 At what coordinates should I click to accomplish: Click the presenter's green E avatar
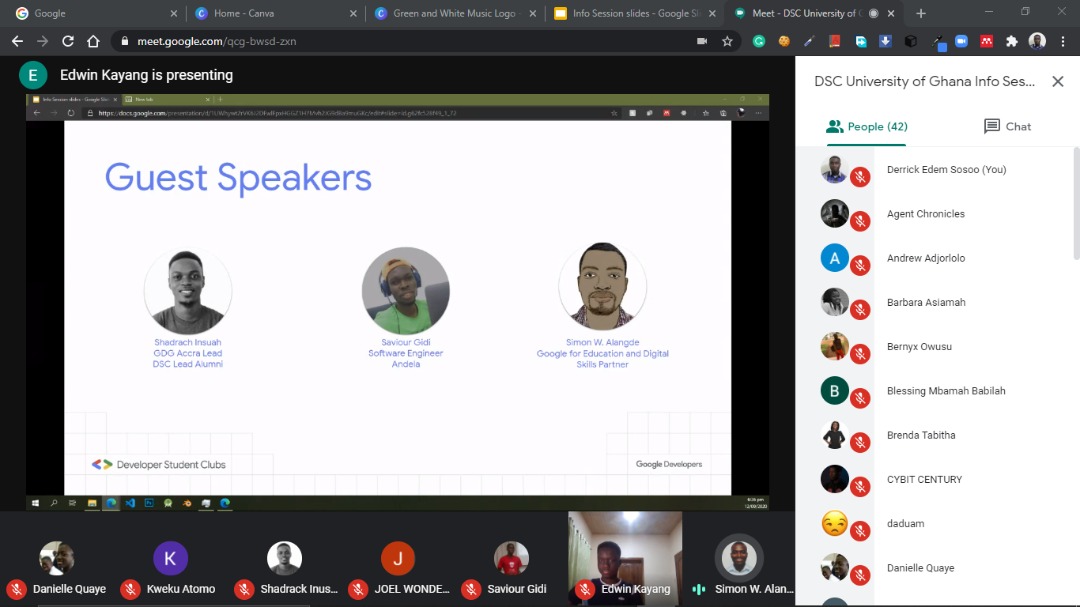coord(32,75)
